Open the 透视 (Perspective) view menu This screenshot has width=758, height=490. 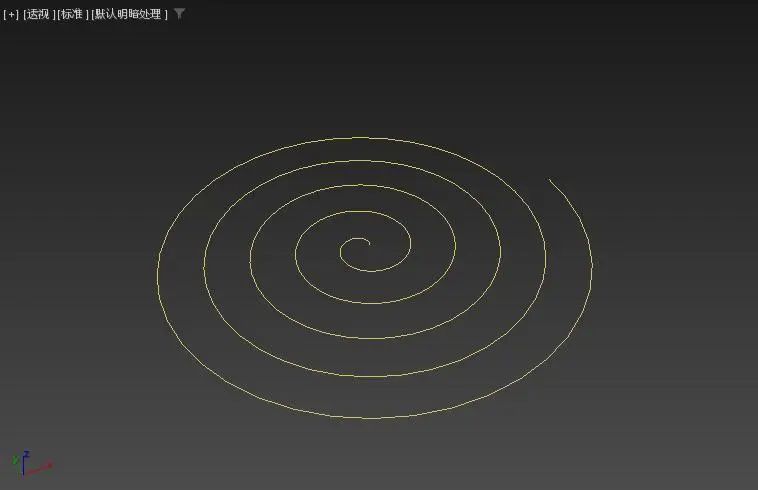pyautogui.click(x=39, y=14)
